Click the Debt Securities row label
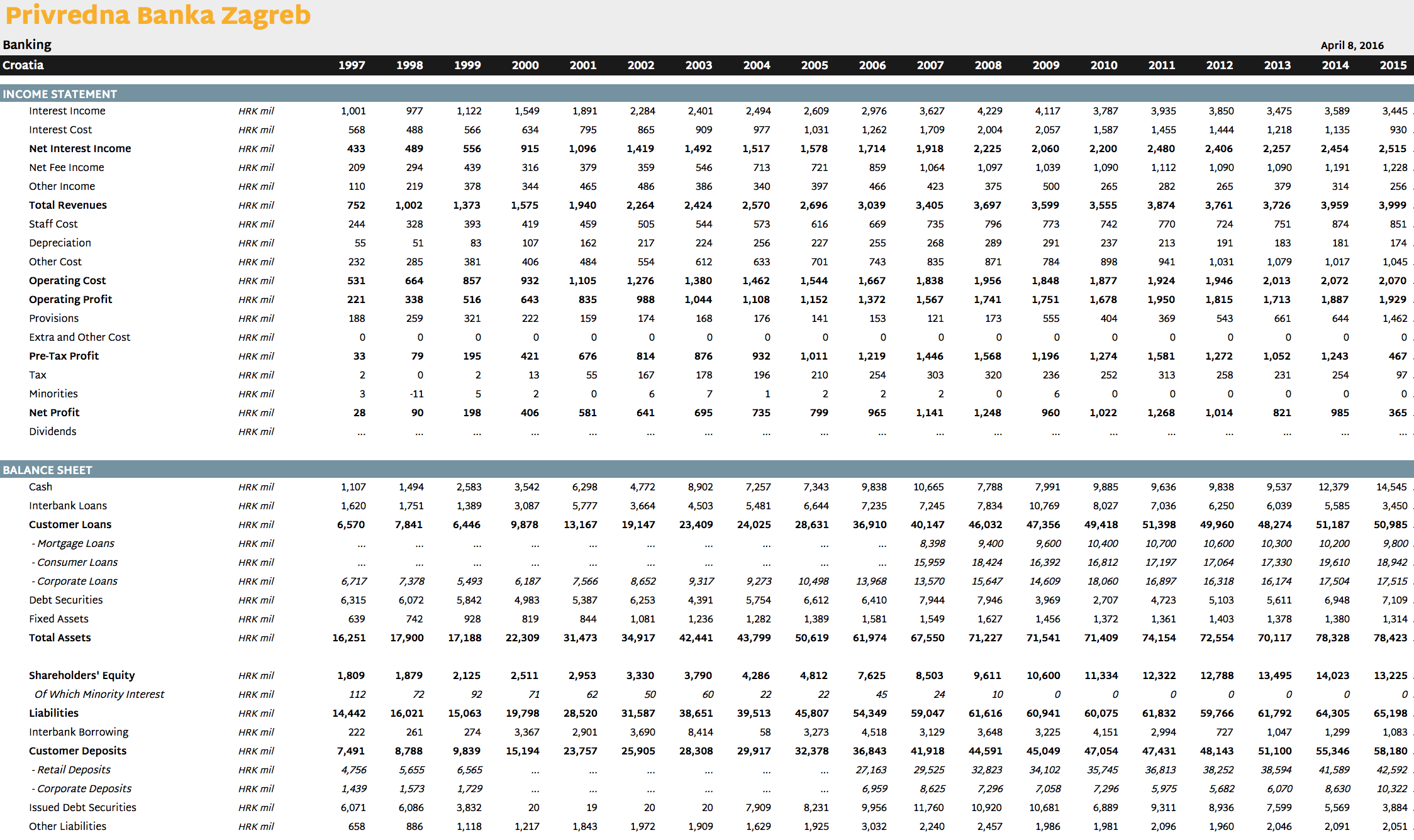Viewport: 1414px width, 840px height. (x=65, y=600)
